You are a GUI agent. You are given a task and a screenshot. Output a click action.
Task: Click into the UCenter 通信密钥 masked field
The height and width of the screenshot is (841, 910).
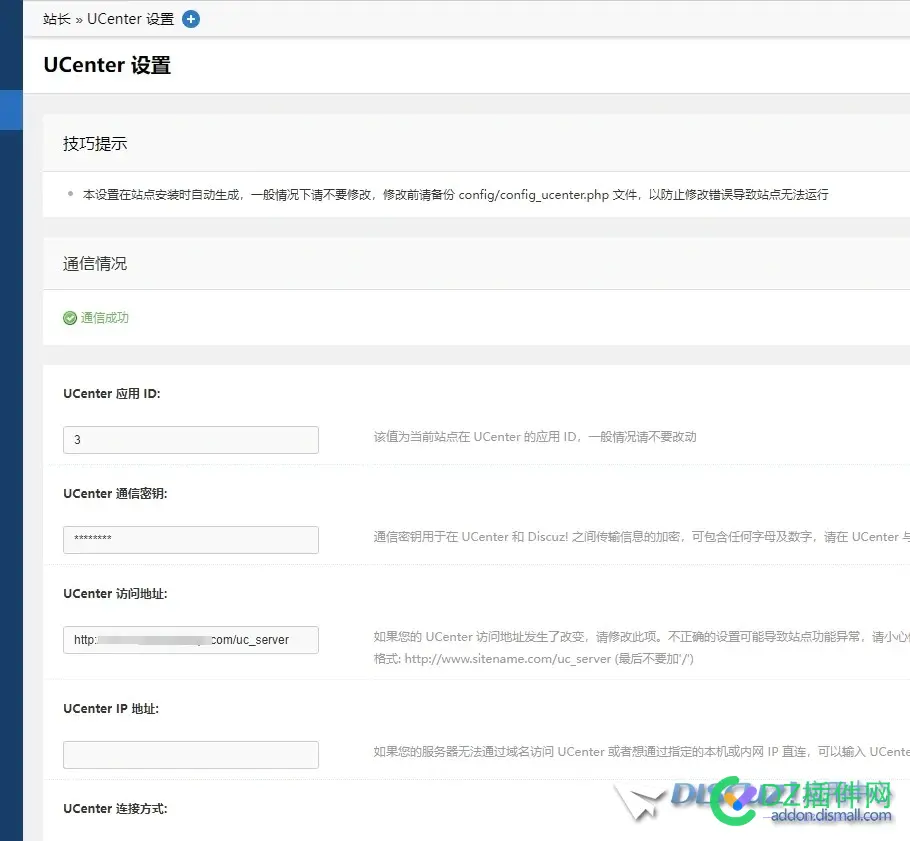[190, 540]
